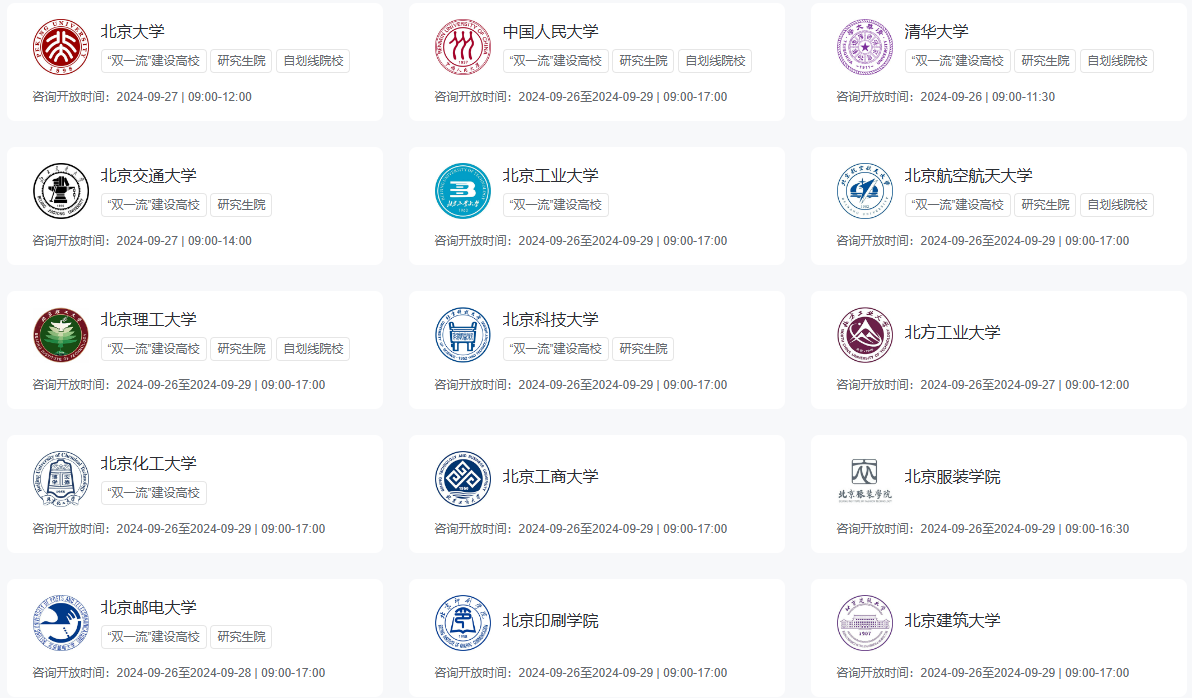Click the 北方工业大学 emblem
This screenshot has height=698, width=1192.
(x=865, y=335)
